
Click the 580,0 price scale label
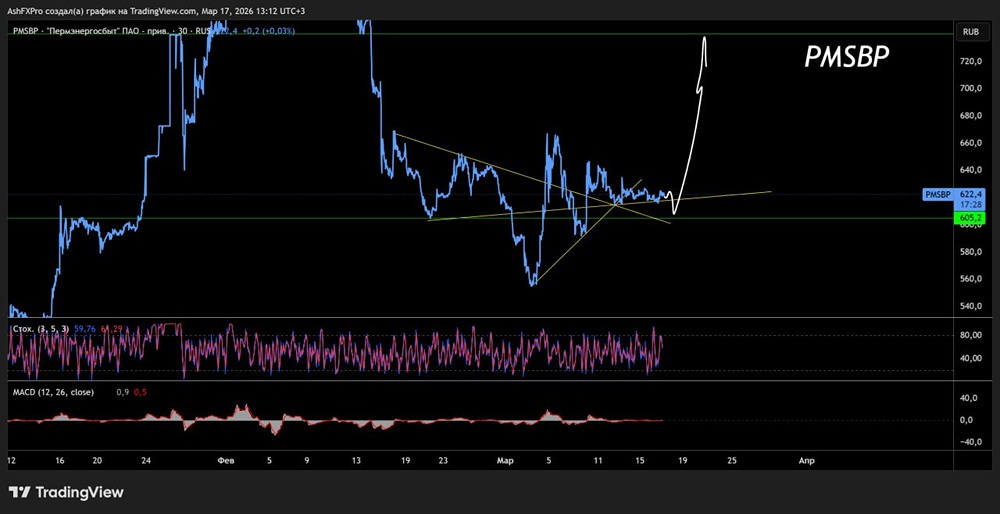(x=973, y=252)
